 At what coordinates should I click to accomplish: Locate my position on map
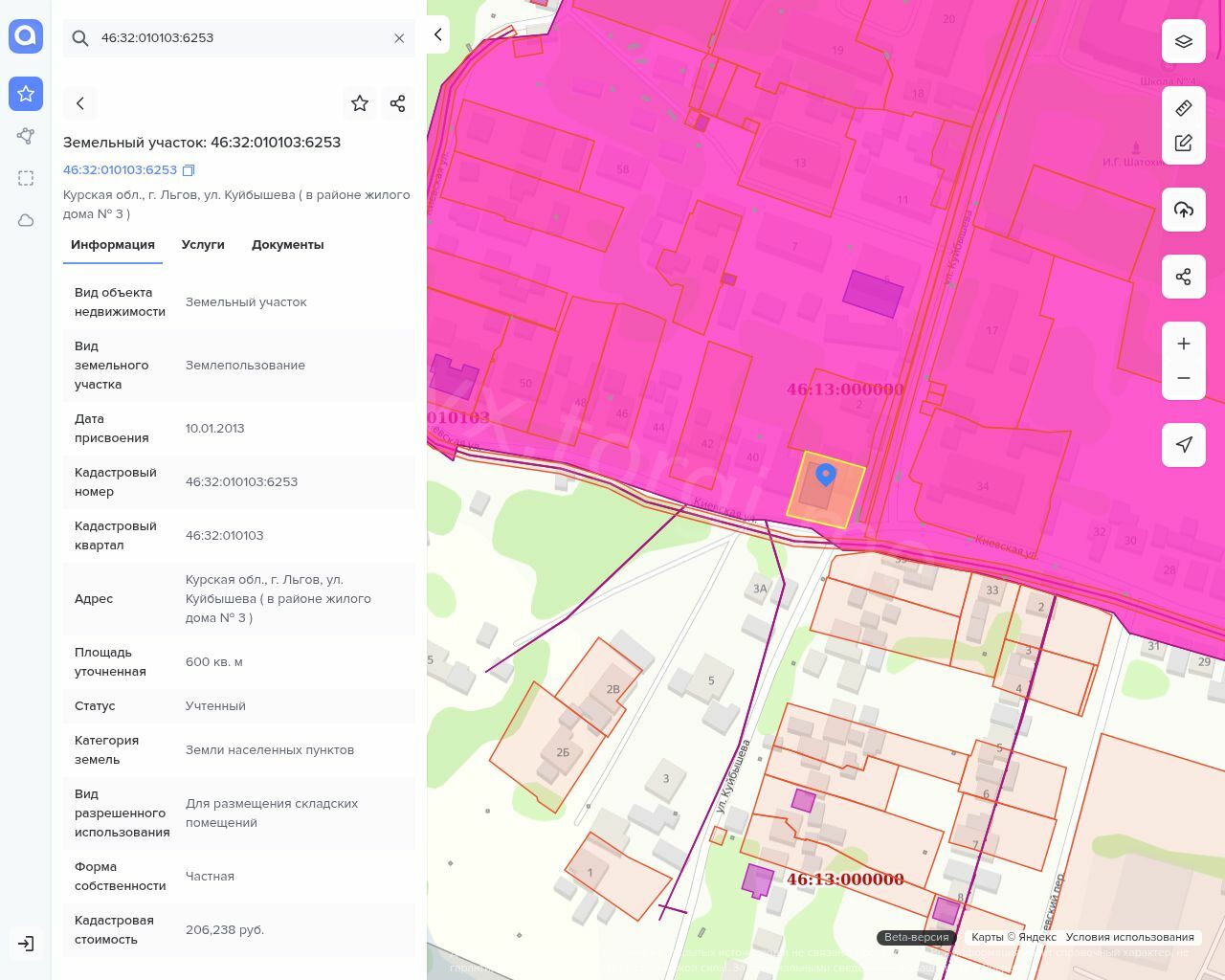point(1183,445)
